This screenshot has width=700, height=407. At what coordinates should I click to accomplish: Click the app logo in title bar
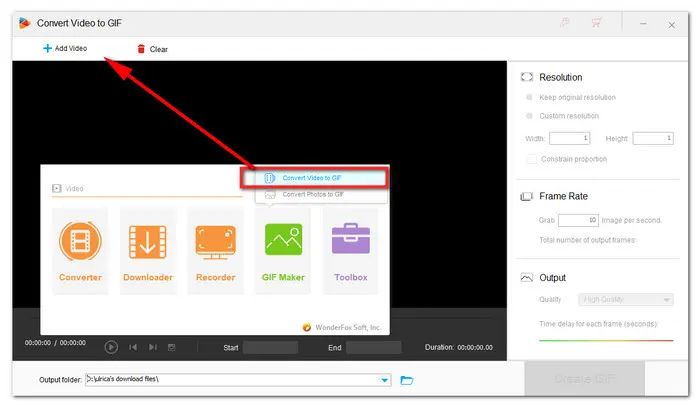click(25, 23)
